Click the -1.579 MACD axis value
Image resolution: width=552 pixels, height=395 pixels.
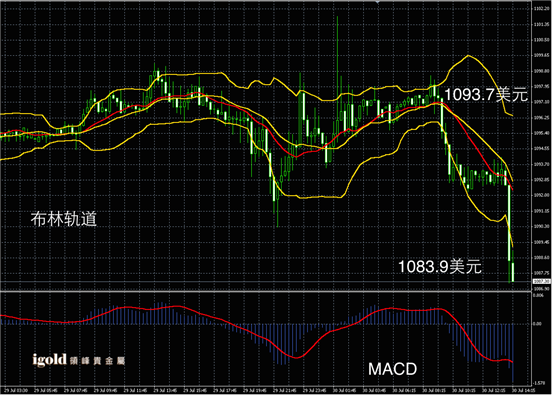coord(539,383)
